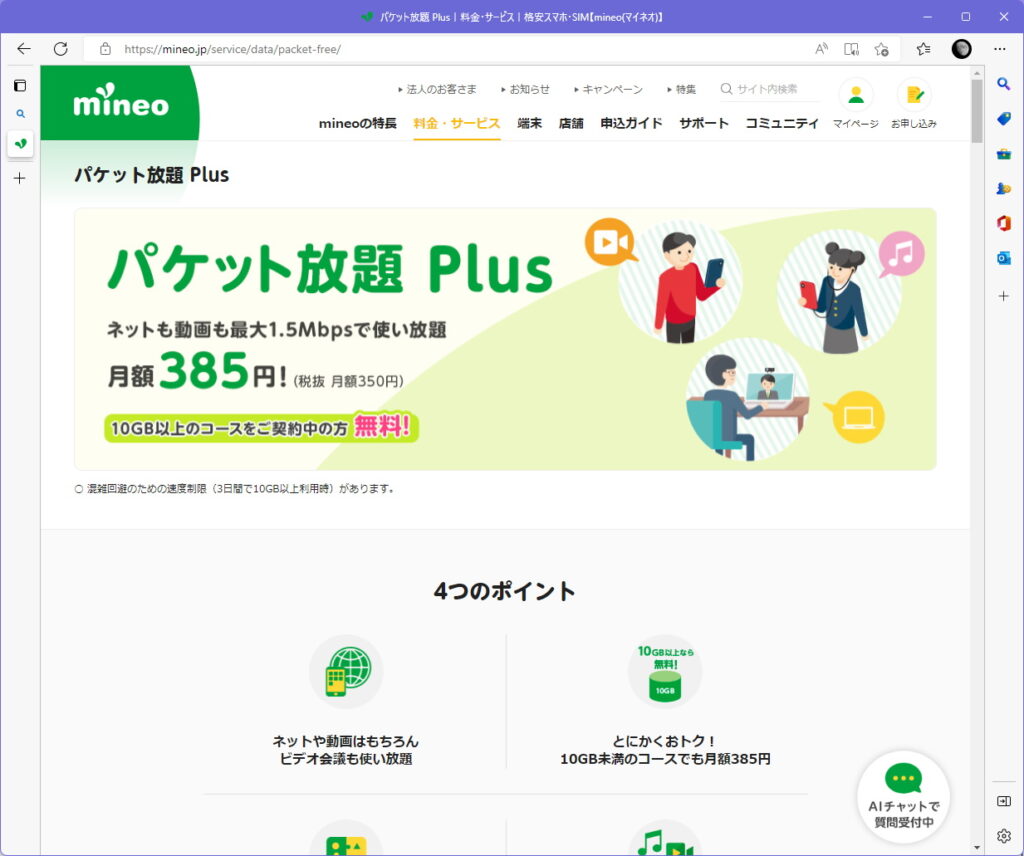The width and height of the screenshot is (1024, 856).
Task: Click the サイト内検索 search field
Action: coord(769,89)
